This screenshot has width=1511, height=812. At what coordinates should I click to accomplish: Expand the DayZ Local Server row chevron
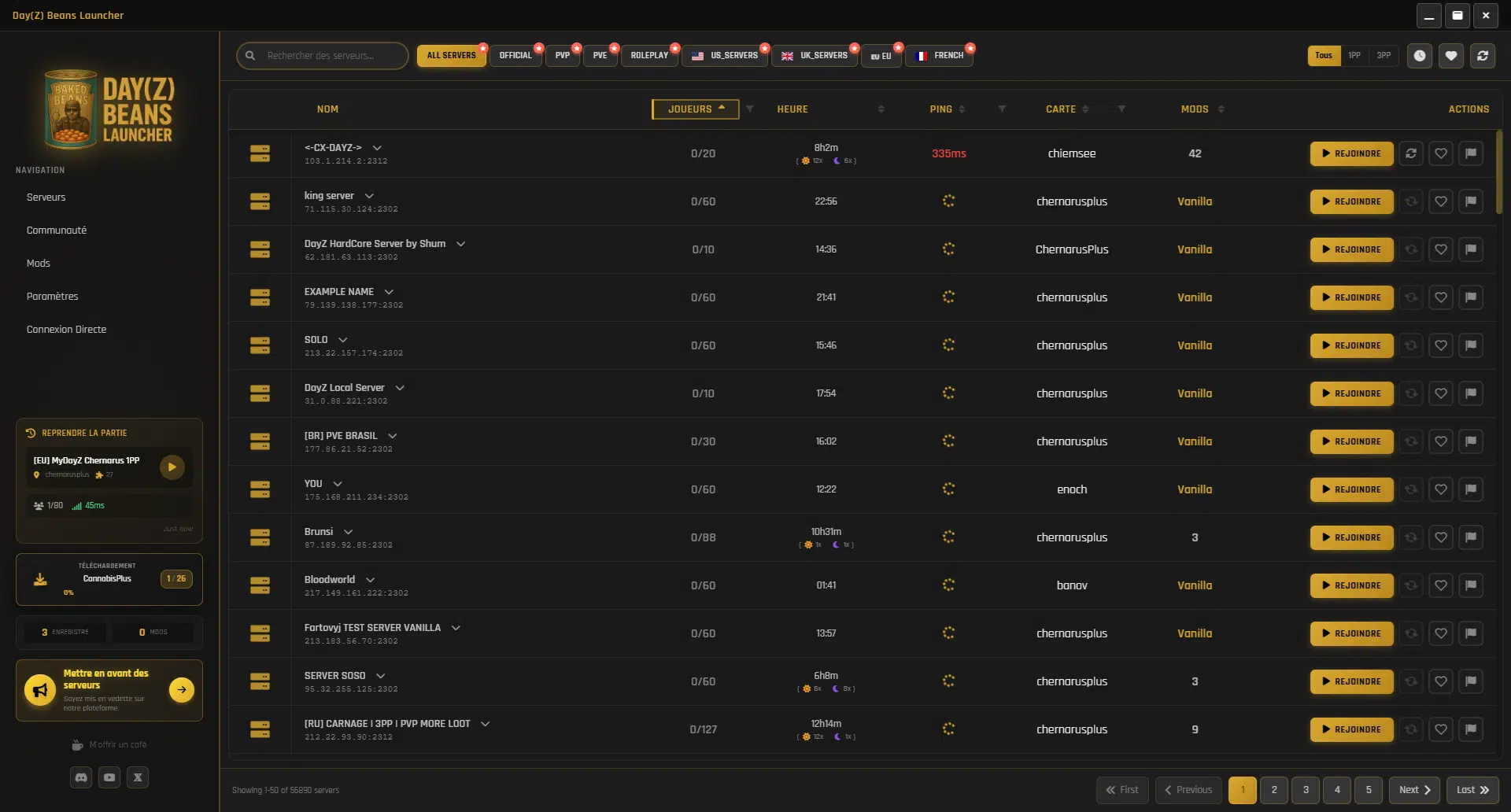coord(400,388)
